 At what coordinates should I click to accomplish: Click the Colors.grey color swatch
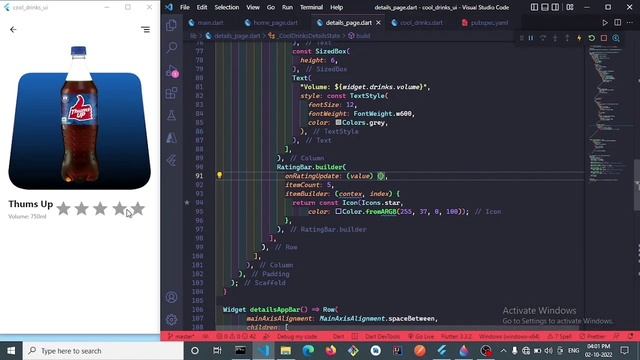tap(338, 122)
